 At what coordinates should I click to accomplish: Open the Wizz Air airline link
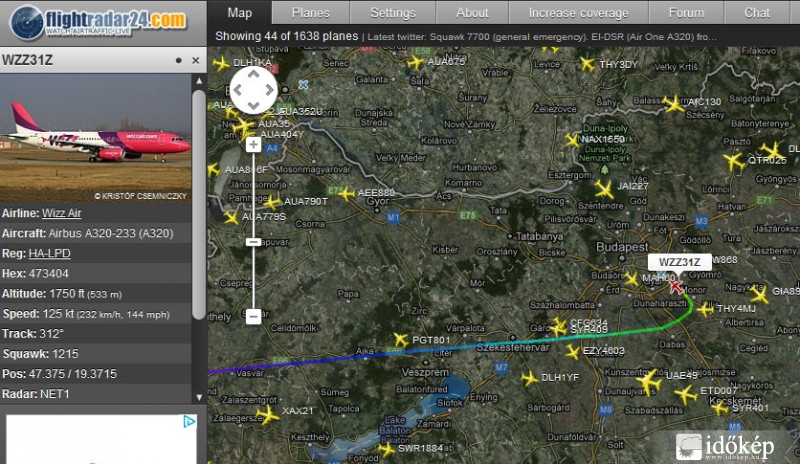[x=61, y=213]
